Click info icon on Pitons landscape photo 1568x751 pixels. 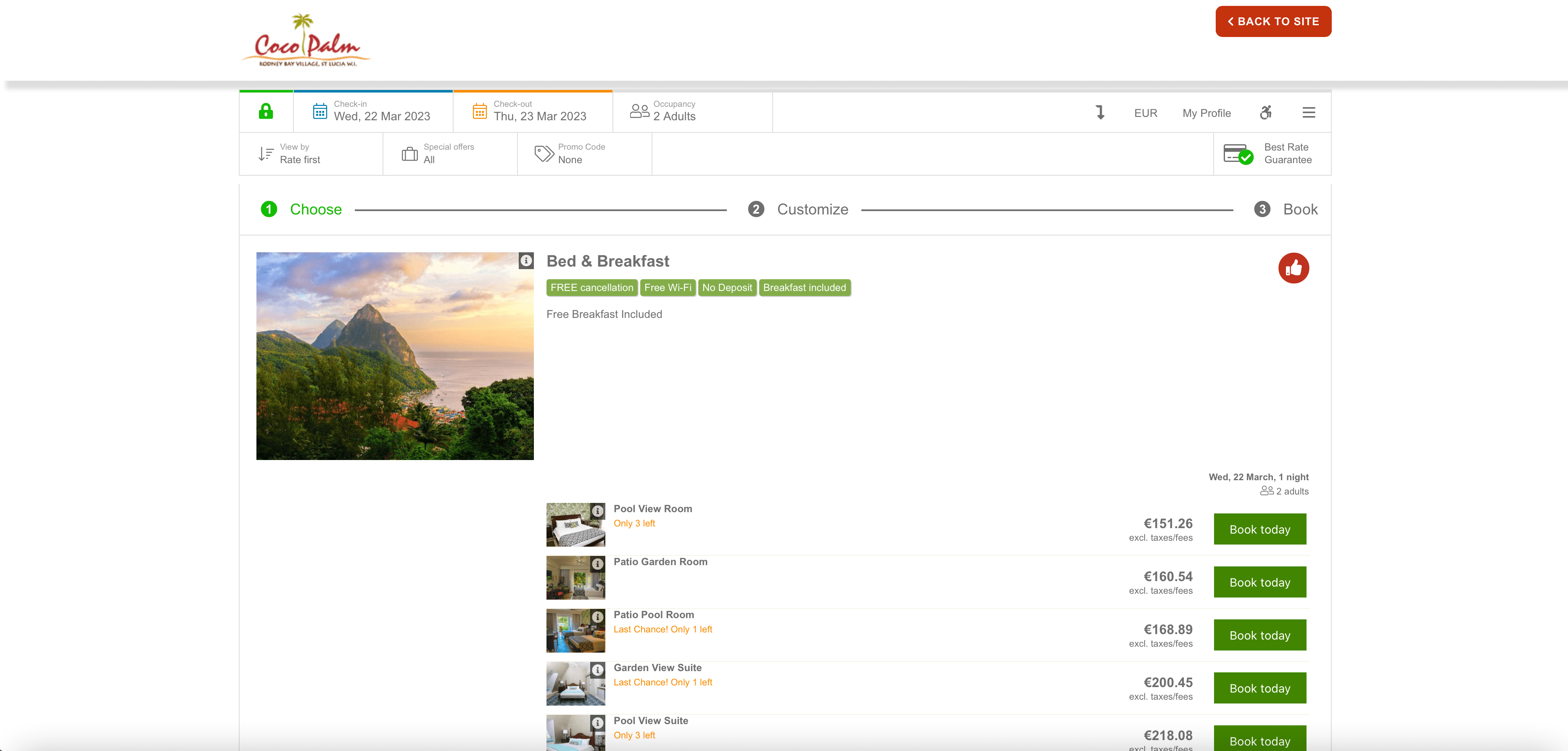[526, 261]
